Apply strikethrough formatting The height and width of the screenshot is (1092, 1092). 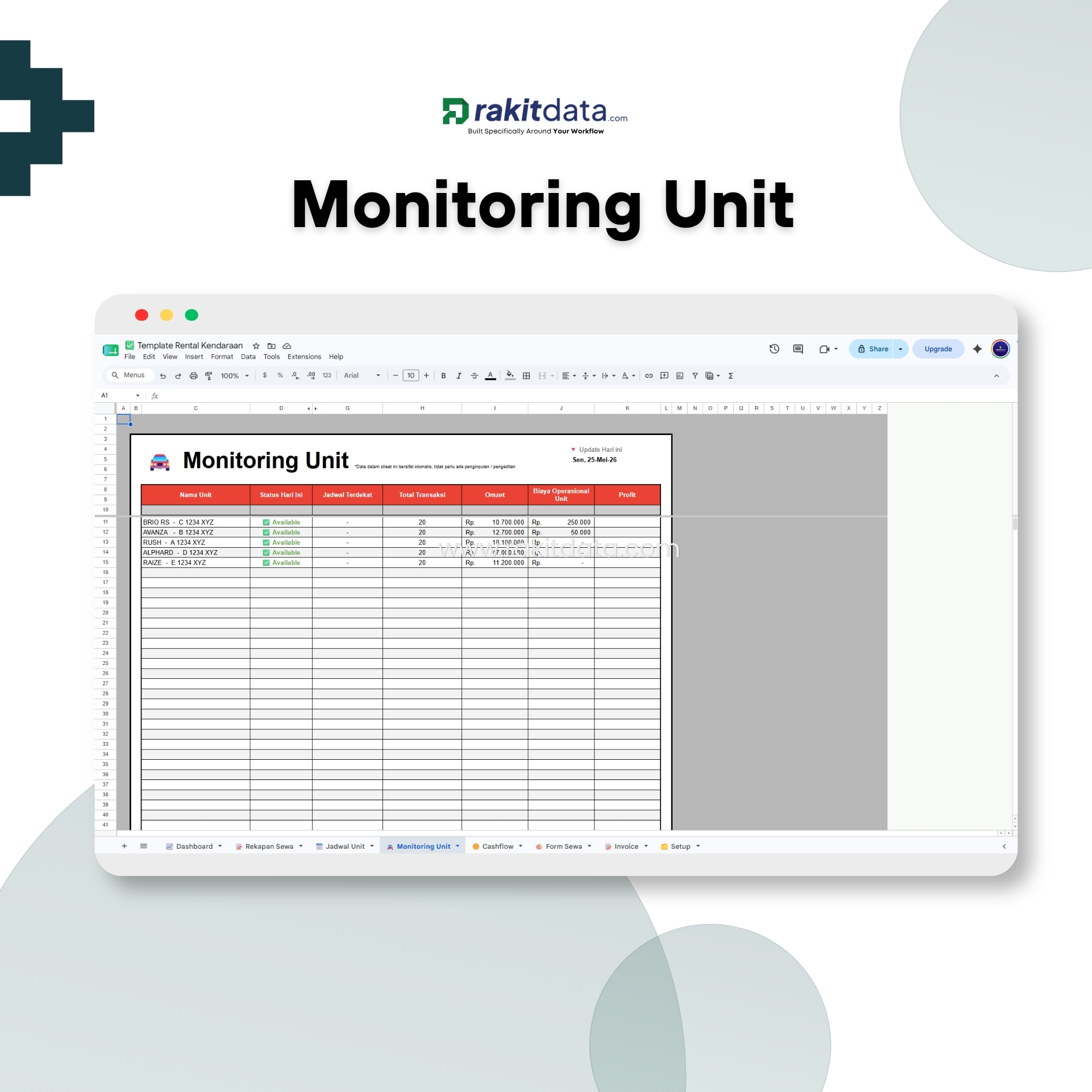(474, 376)
